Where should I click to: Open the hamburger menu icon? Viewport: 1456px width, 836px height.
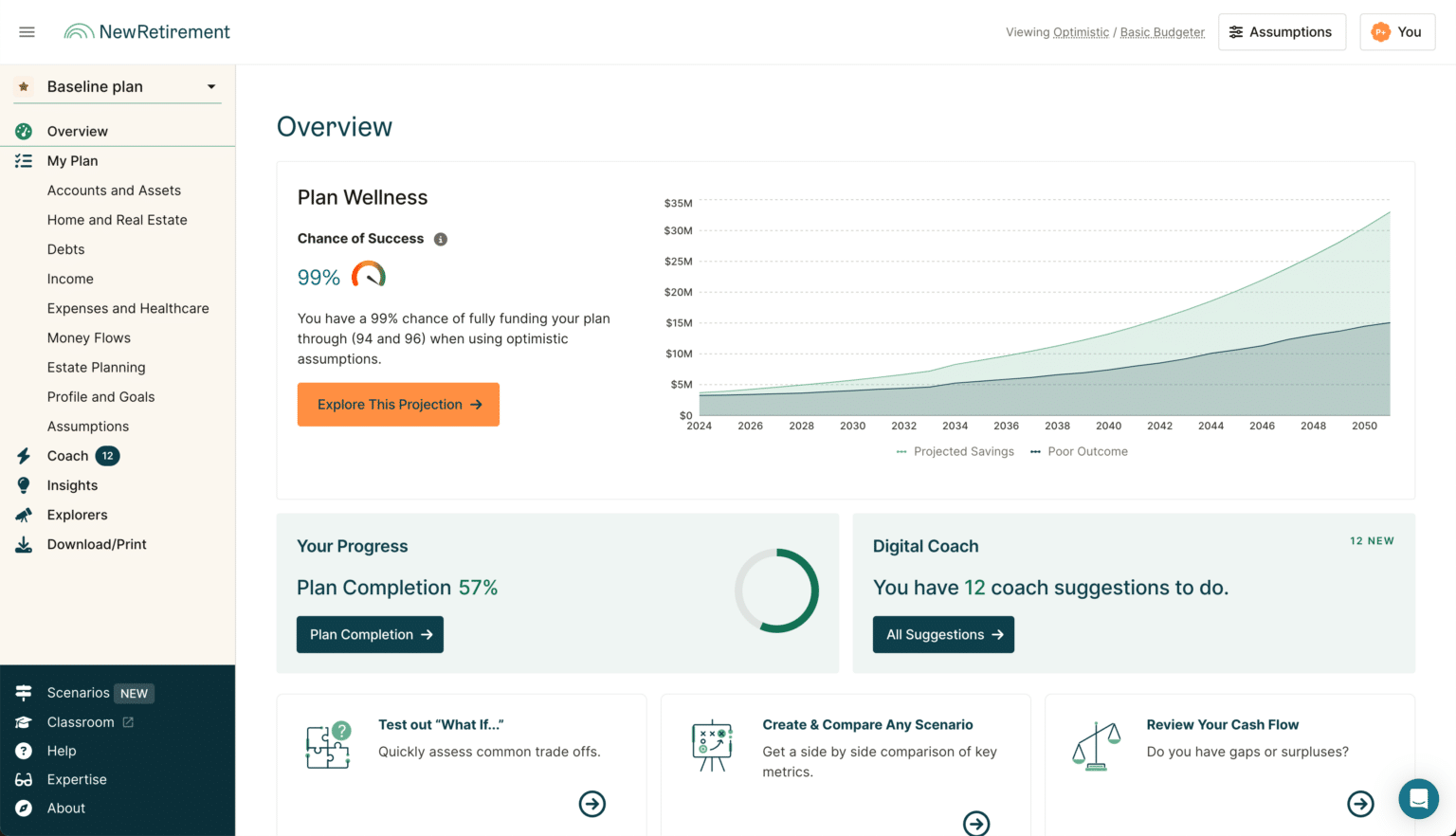(27, 32)
